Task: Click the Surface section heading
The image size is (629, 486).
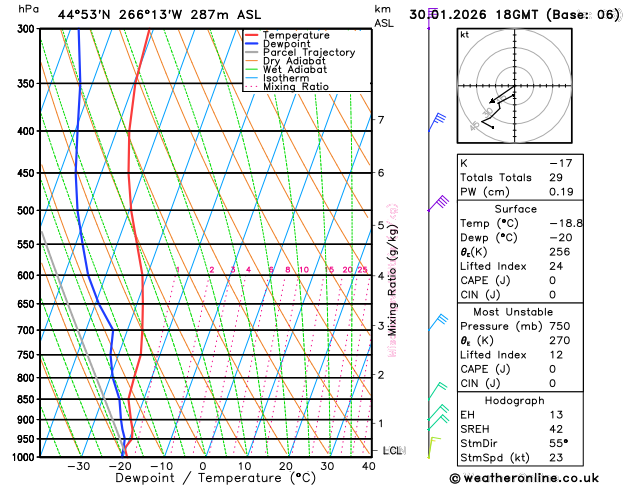Action: [x=515, y=209]
